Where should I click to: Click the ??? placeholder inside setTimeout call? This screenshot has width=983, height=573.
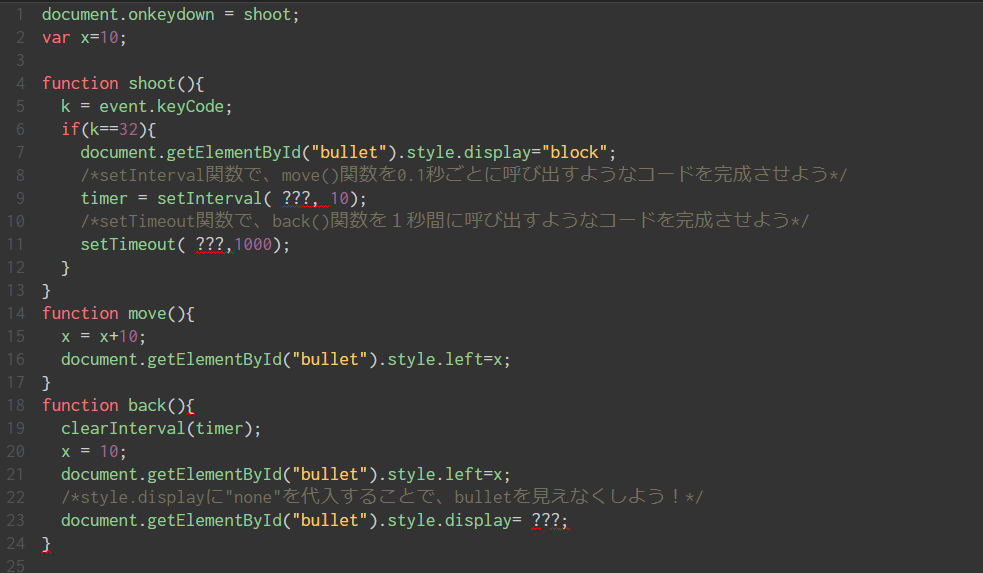[211, 244]
